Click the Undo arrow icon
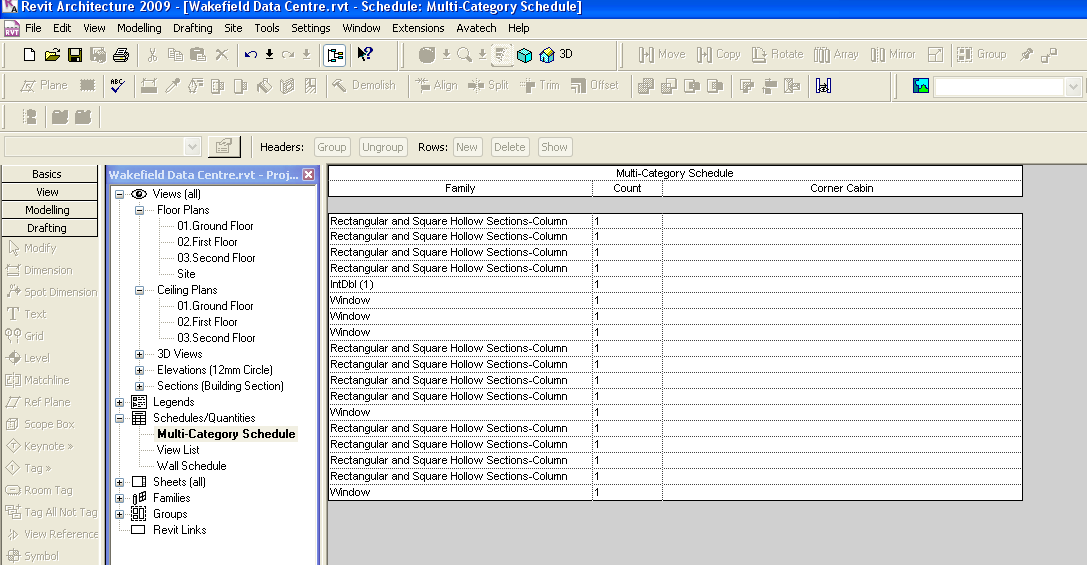This screenshot has width=1087, height=565. (x=250, y=54)
